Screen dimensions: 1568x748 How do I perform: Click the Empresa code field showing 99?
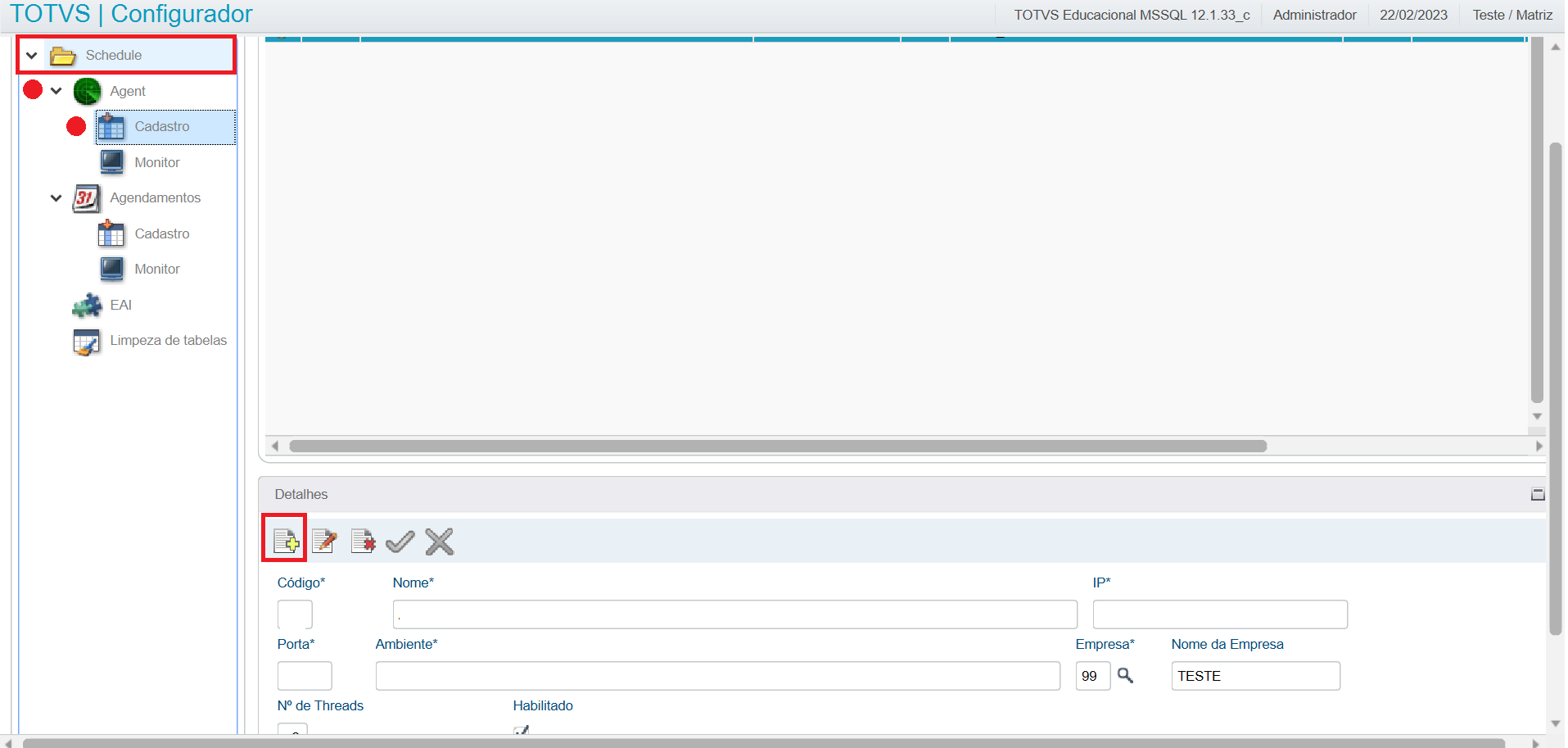coord(1093,676)
